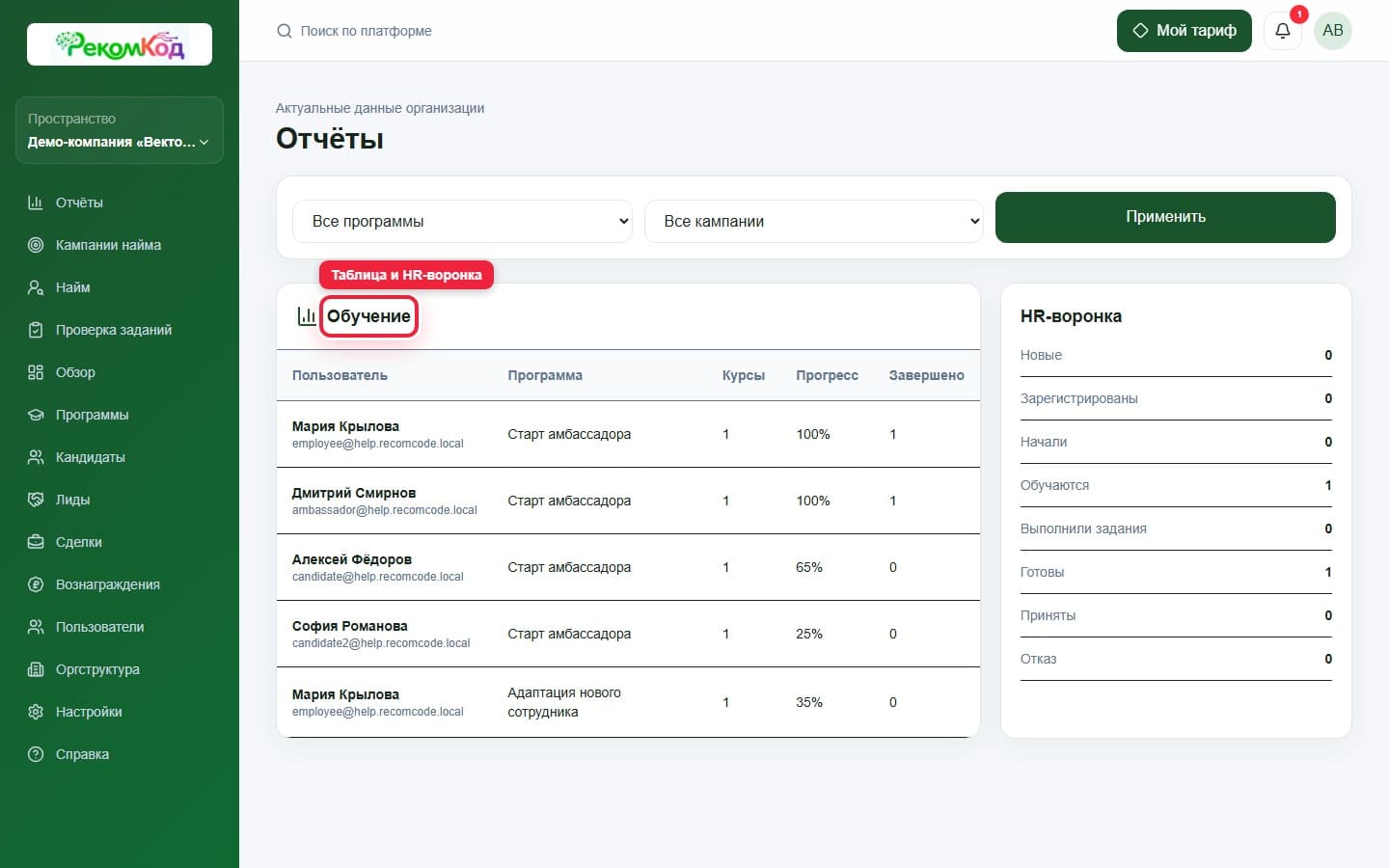The width and height of the screenshot is (1389, 868).
Task: Open notifications bell icon
Action: (1283, 31)
